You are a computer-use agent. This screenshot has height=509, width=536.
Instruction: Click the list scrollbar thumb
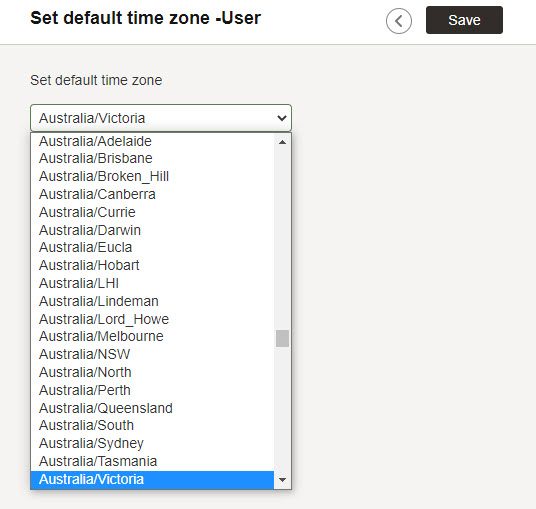[282, 338]
